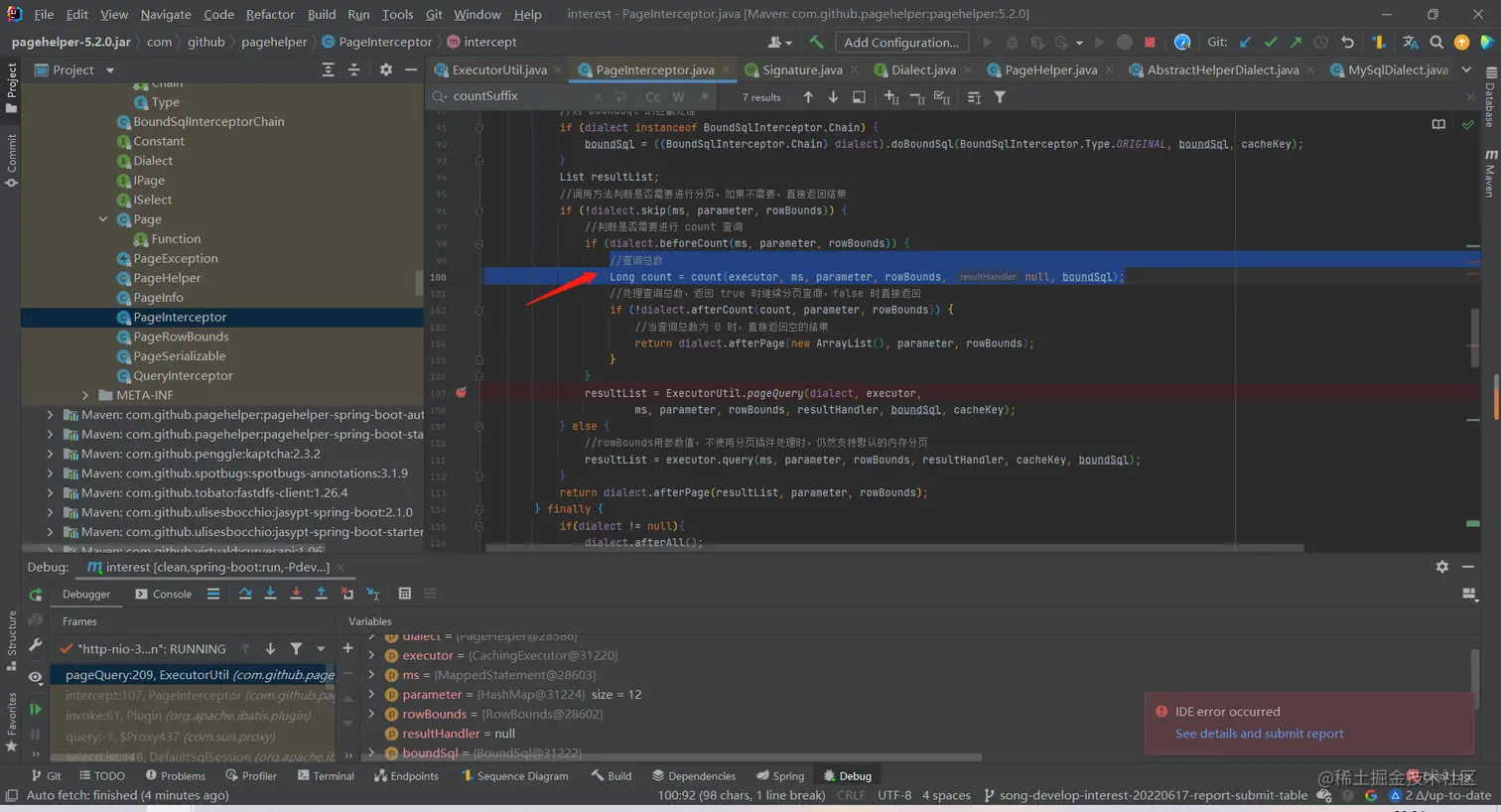This screenshot has height=812, width=1501.
Task: Click UTF-8 encoding in status bar
Action: (x=894, y=795)
